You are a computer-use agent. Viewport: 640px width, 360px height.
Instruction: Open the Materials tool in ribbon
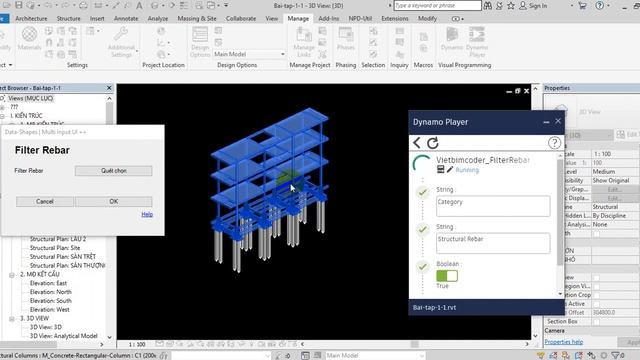click(29, 38)
